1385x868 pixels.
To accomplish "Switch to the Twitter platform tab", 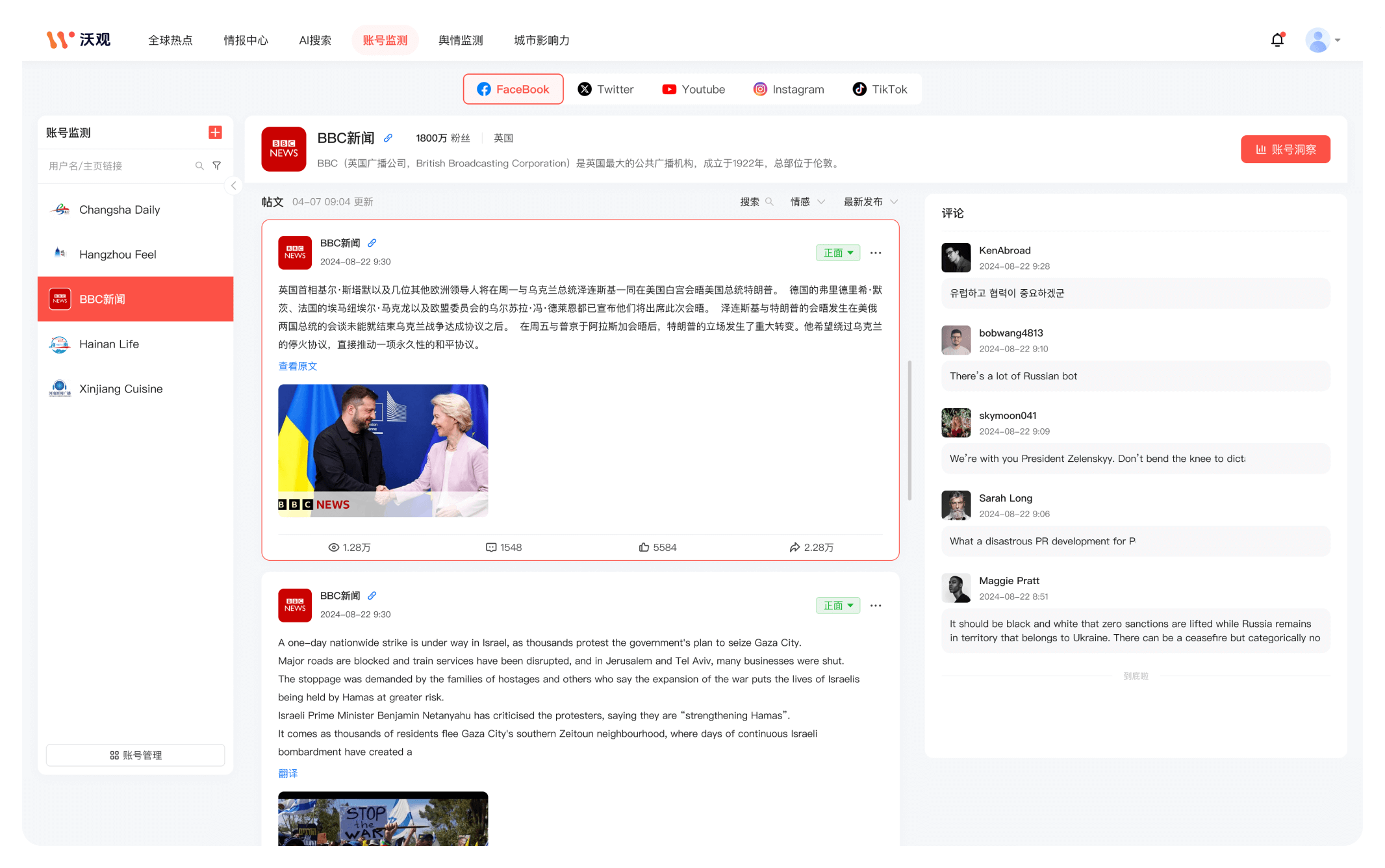I will [606, 89].
